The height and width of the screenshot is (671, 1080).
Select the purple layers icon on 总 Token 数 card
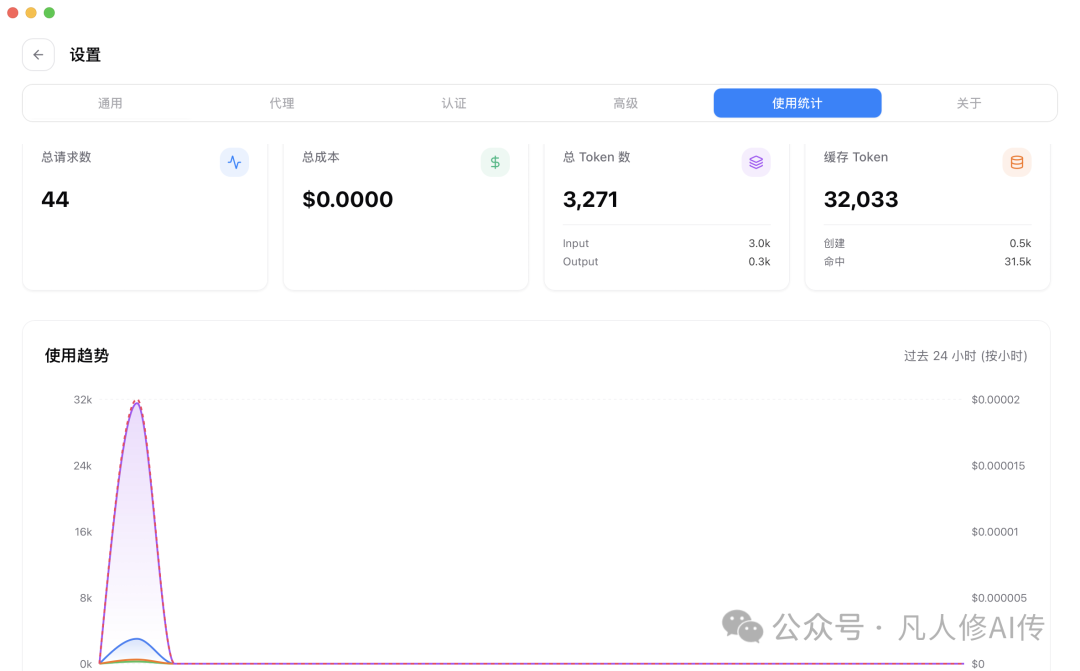coord(756,162)
